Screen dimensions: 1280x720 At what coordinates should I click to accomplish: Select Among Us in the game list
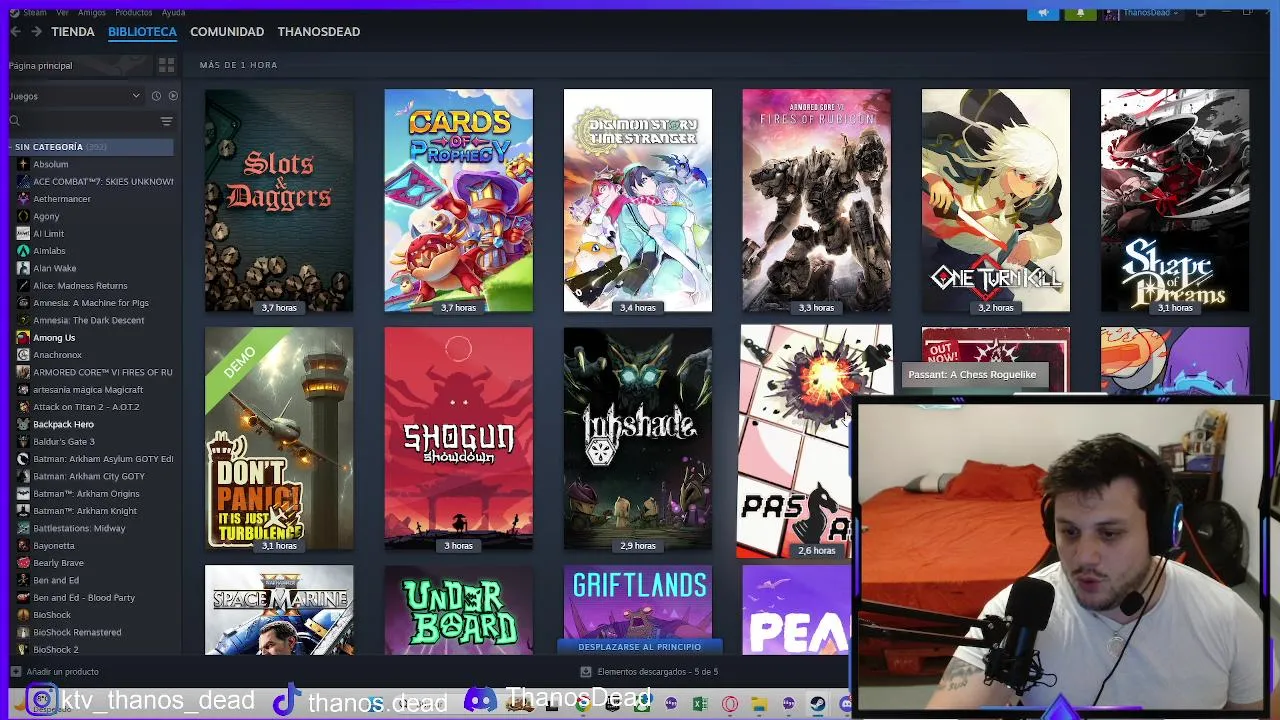tap(54, 338)
